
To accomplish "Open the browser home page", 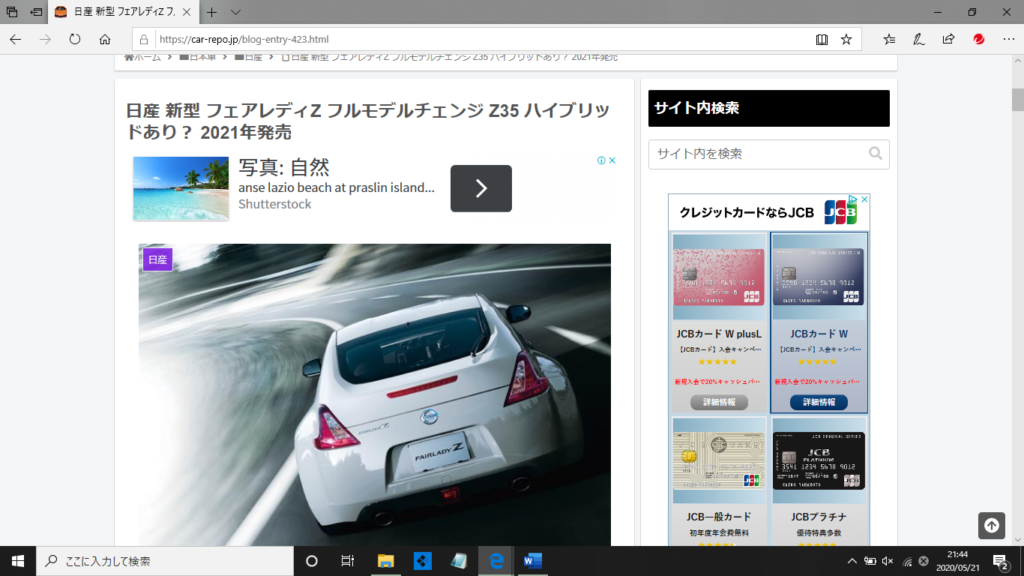I will pos(105,39).
